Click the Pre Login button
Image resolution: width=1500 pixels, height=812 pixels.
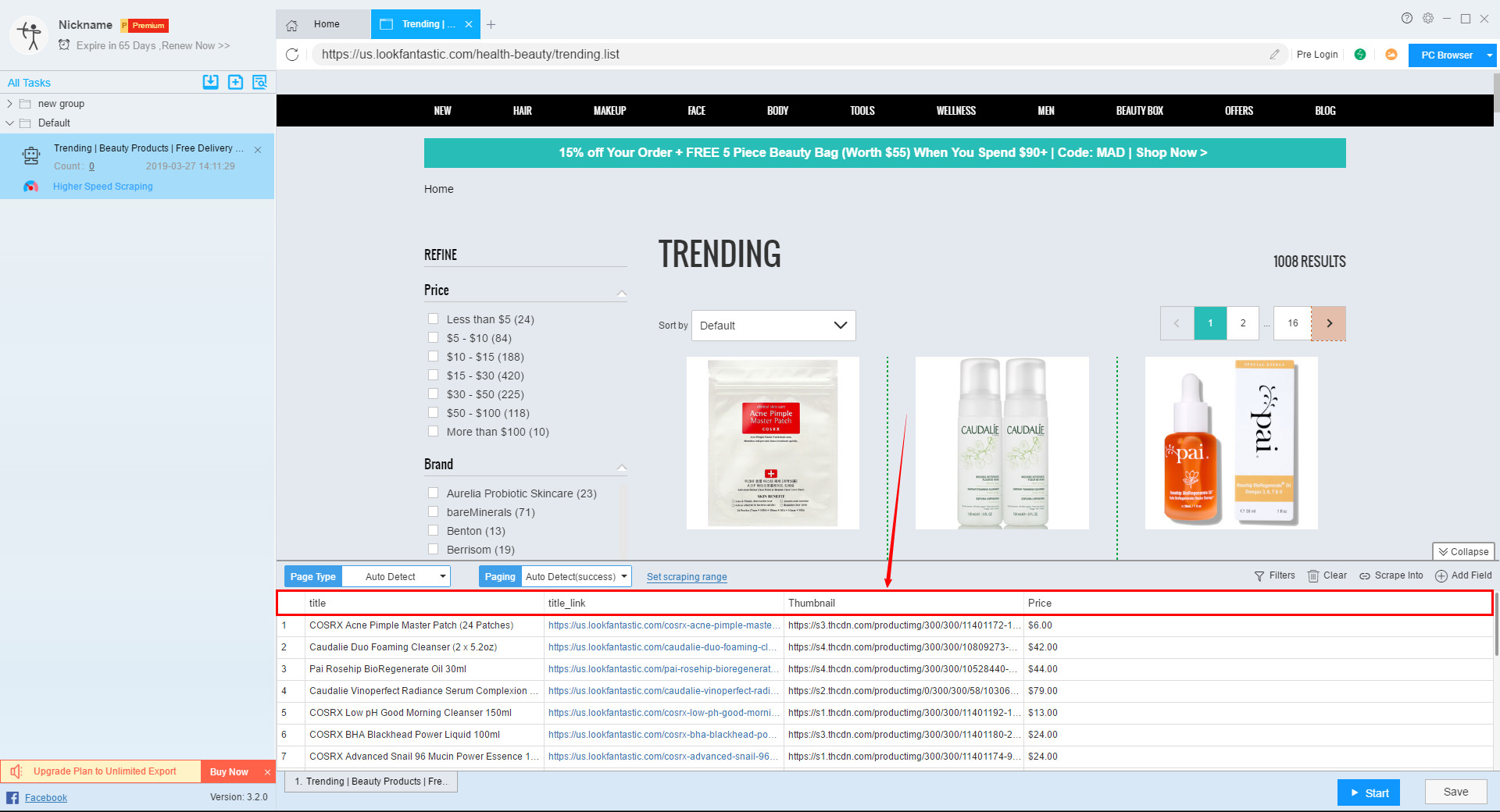(1317, 55)
